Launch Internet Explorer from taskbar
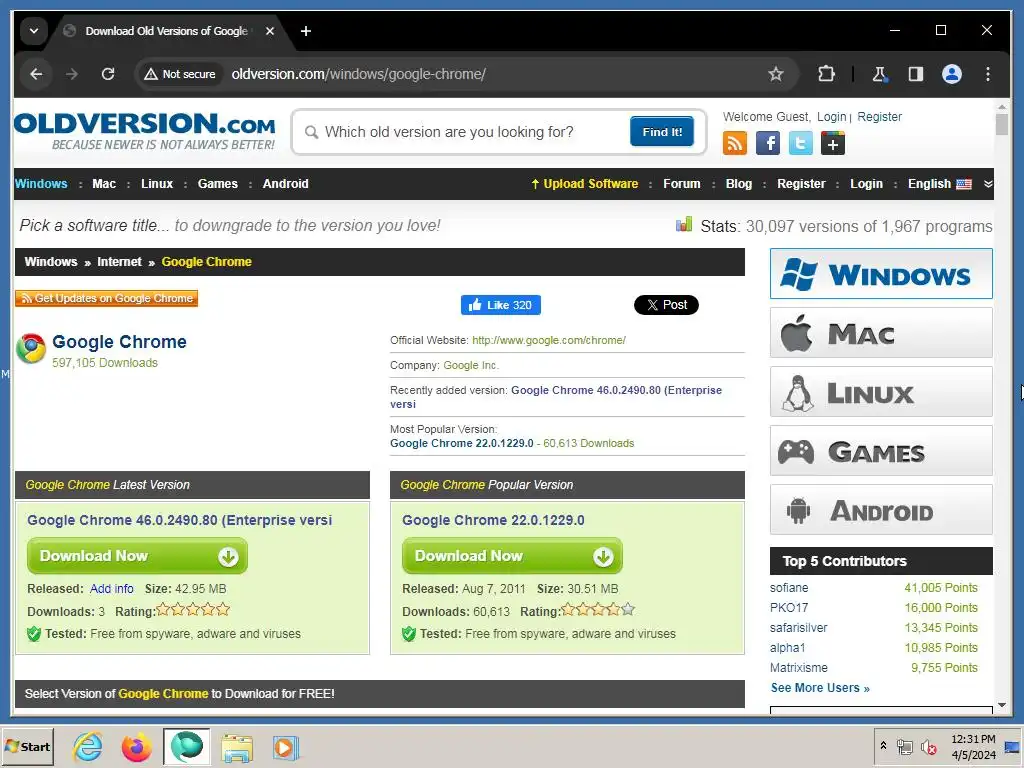Screen dimensions: 1024x768 [88, 747]
